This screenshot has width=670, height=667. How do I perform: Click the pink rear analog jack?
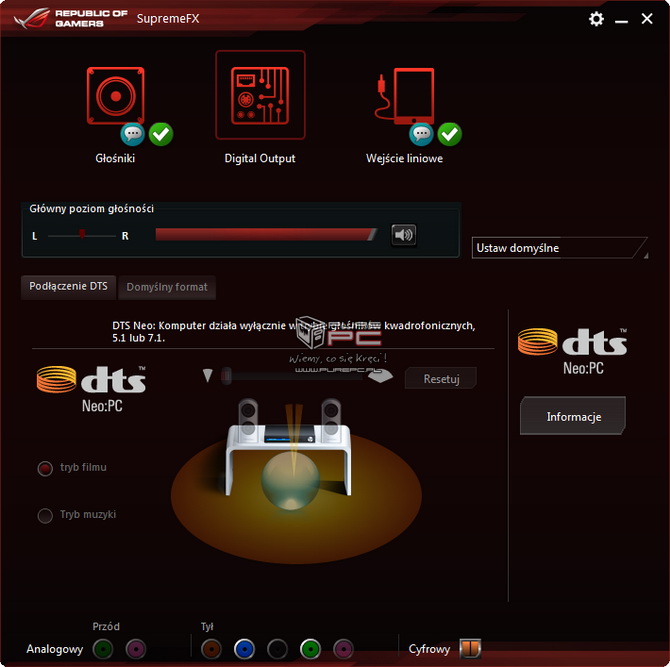(344, 649)
